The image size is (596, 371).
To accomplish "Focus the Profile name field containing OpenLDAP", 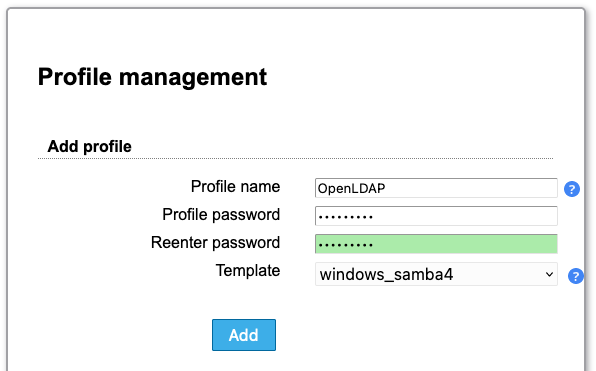I will [436, 188].
